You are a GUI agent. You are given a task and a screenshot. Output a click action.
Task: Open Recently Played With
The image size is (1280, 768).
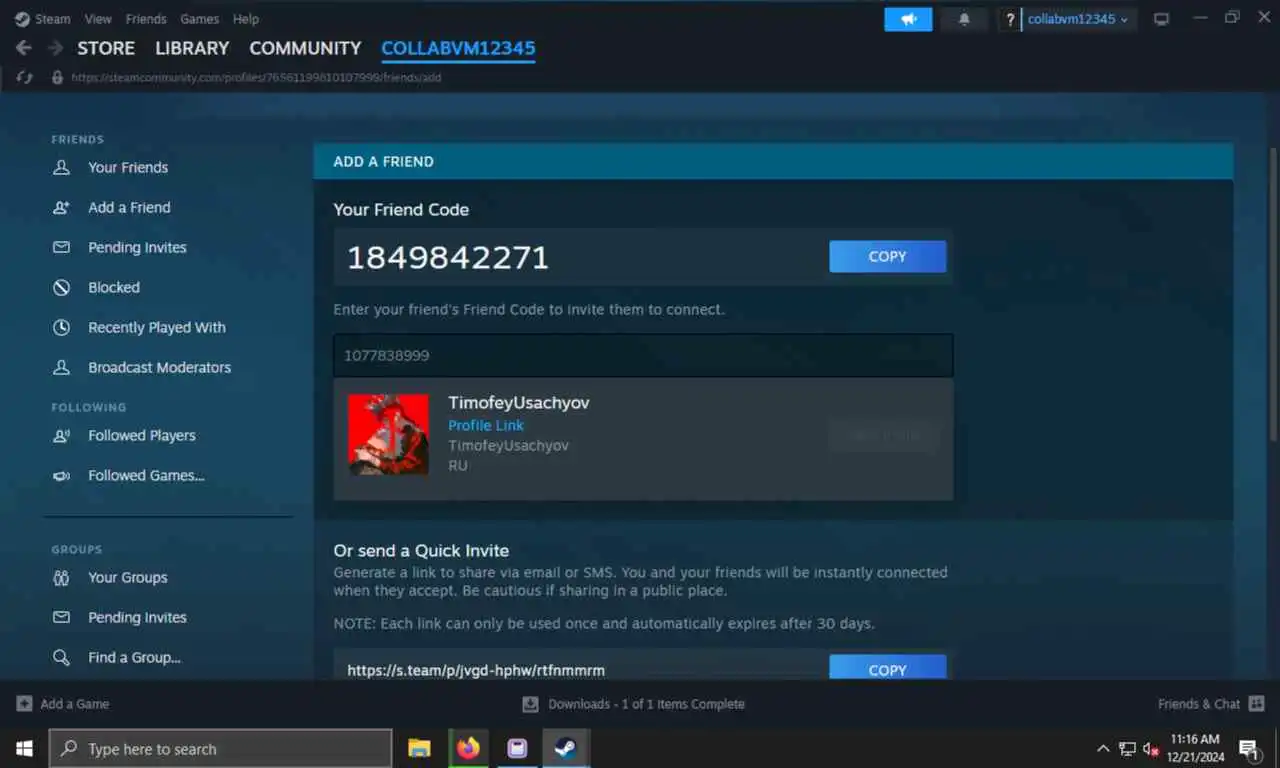[157, 327]
